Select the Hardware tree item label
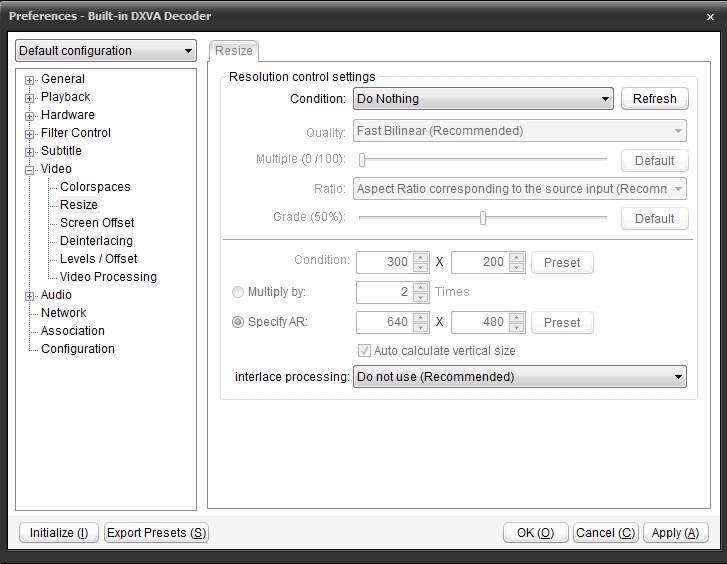The height and width of the screenshot is (564, 727). tap(68, 115)
